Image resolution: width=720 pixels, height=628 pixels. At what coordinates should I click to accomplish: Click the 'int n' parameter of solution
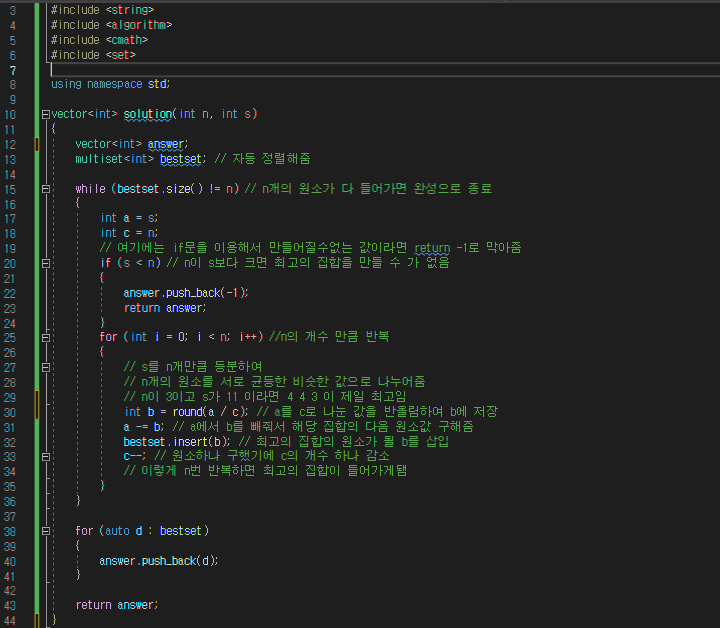[x=194, y=114]
